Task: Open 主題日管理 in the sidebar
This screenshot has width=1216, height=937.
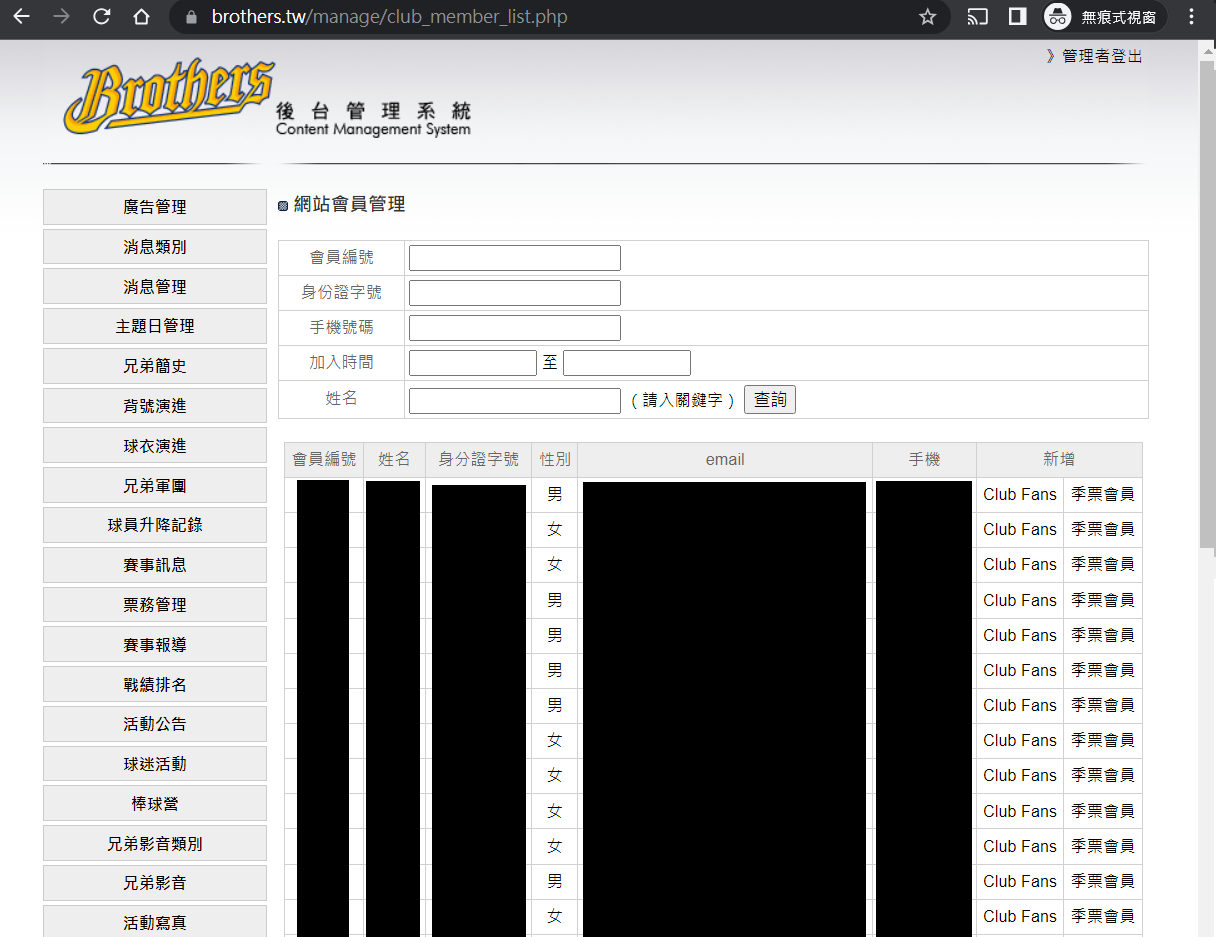Action: (155, 326)
